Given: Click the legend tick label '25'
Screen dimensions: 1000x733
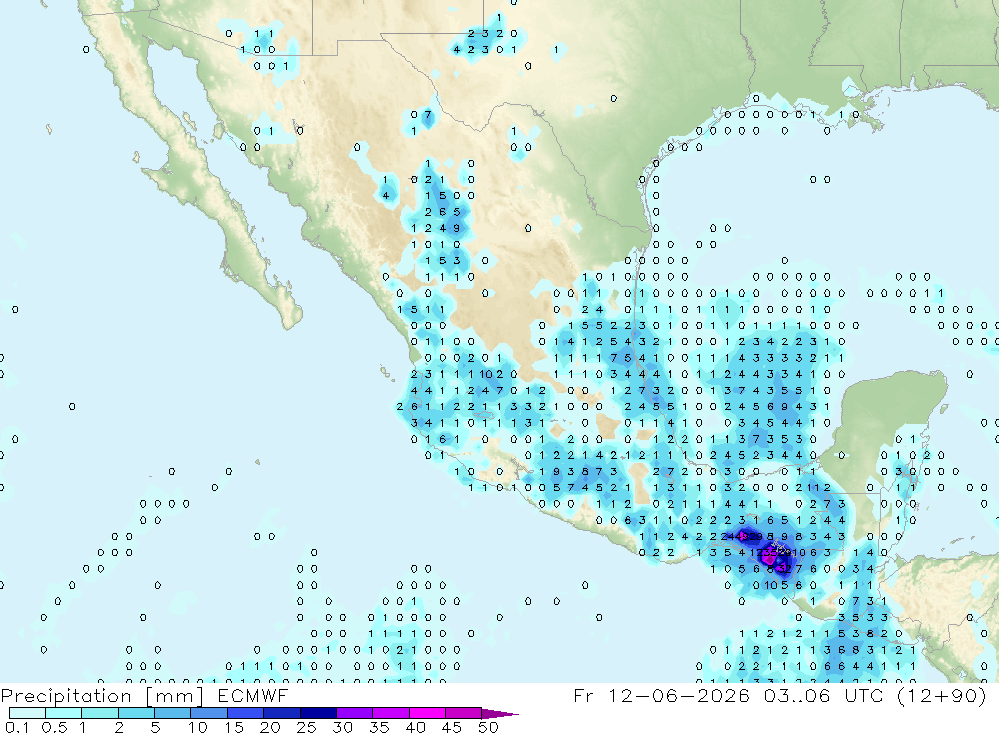Looking at the screenshot, I should coord(307,727).
